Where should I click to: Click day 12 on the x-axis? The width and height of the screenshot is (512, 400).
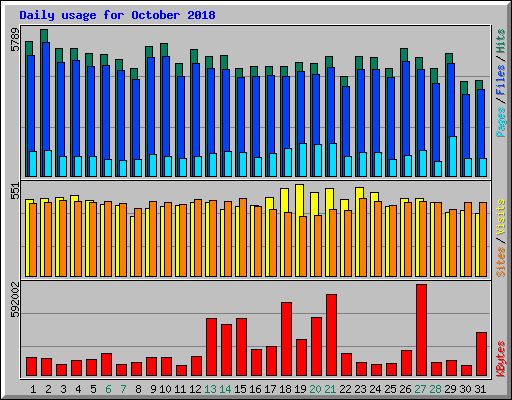195,389
